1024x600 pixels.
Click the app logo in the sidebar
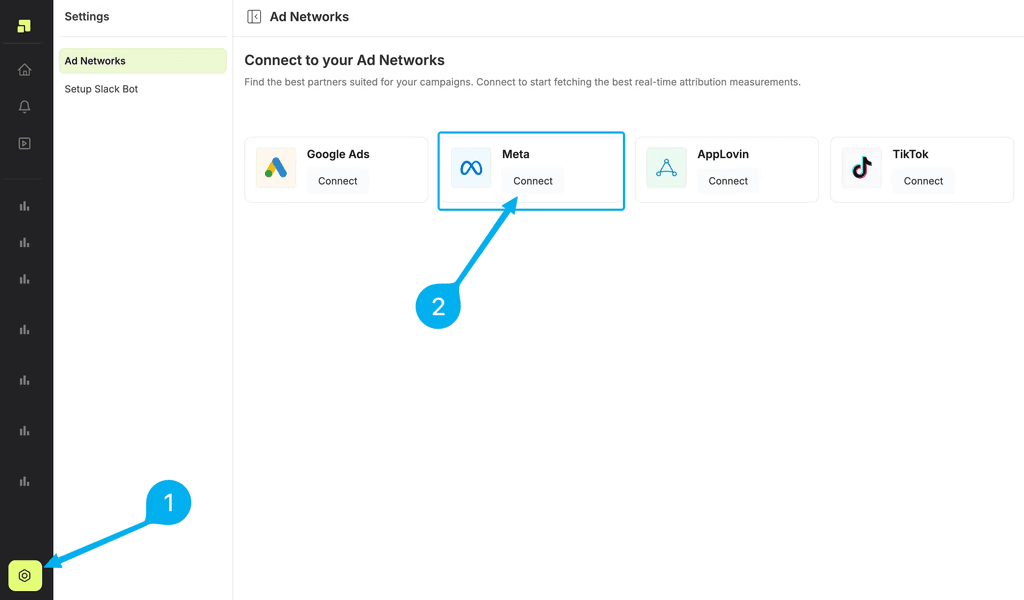click(x=24, y=26)
